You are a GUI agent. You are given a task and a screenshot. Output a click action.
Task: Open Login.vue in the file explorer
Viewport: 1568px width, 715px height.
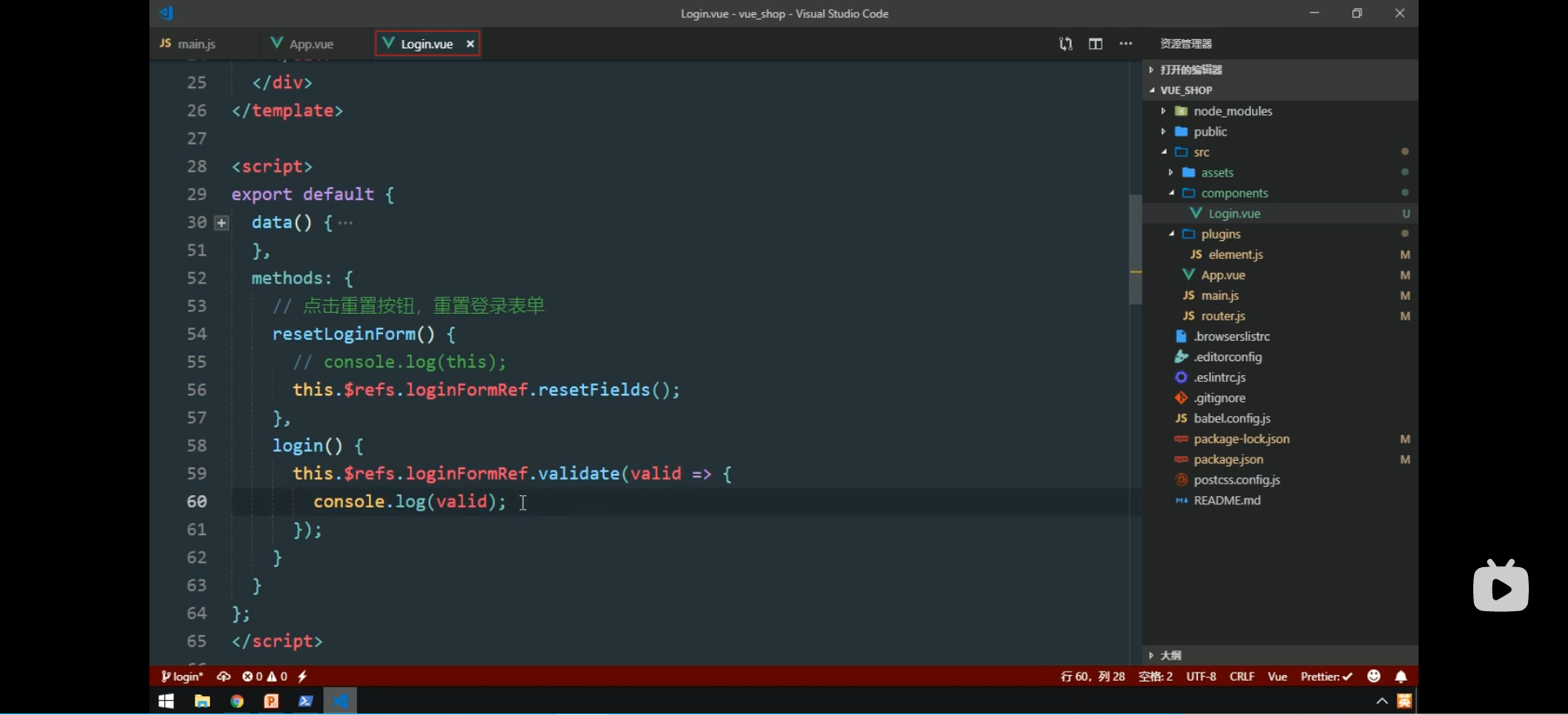1280,213
